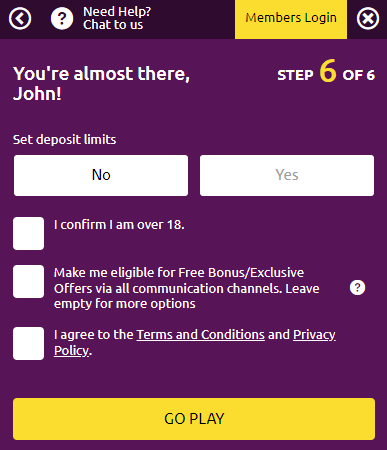Choose No for deposit limits

click(x=101, y=175)
